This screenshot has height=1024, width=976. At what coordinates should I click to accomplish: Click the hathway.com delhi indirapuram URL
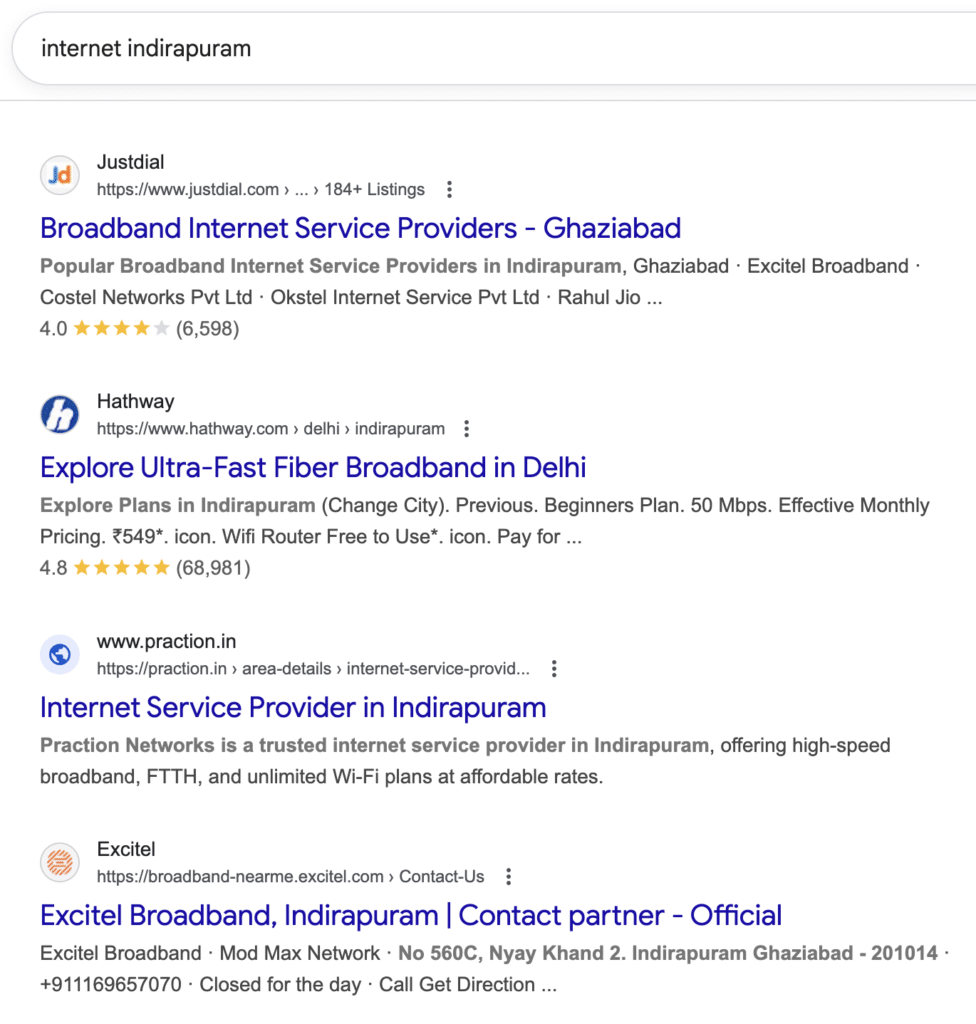(x=270, y=429)
